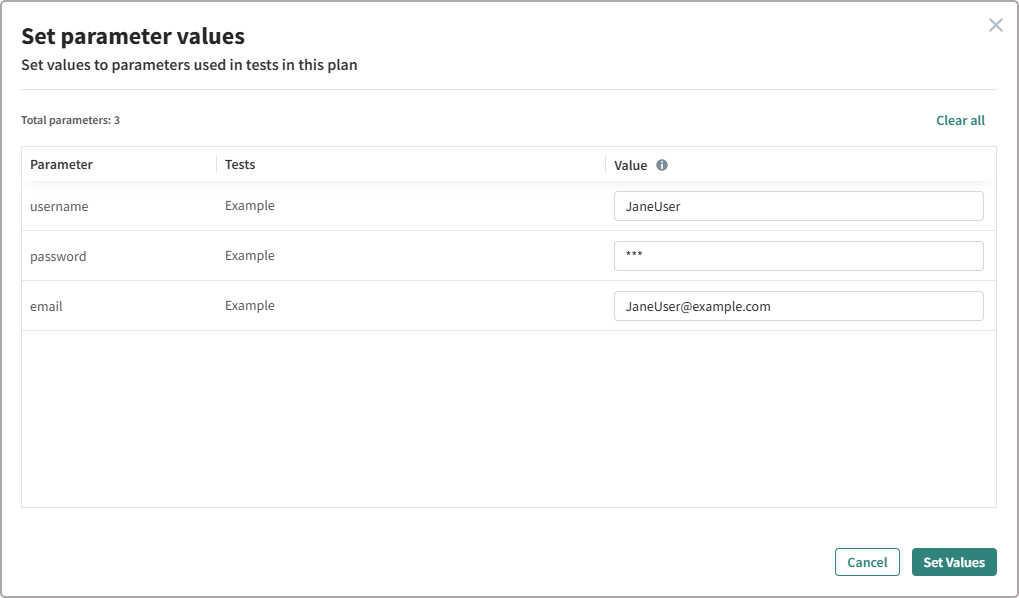Click Example test in the password row
1019x598 pixels.
(x=249, y=256)
